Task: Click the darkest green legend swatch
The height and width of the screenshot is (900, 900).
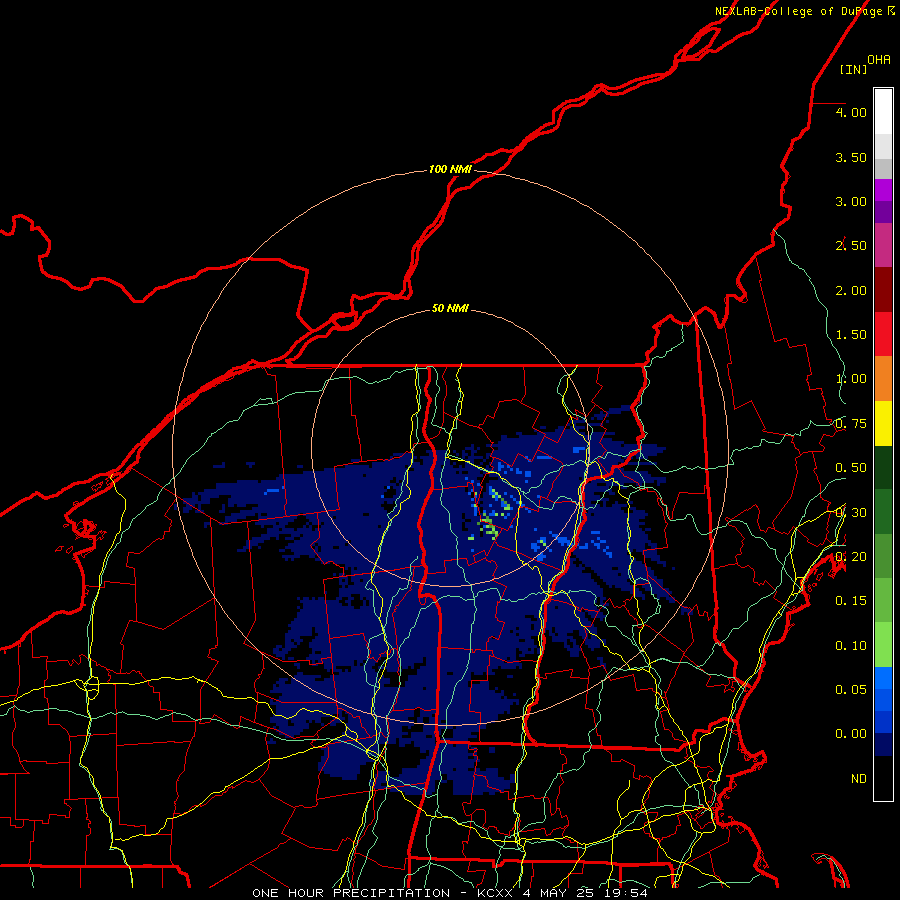Action: coord(883,467)
